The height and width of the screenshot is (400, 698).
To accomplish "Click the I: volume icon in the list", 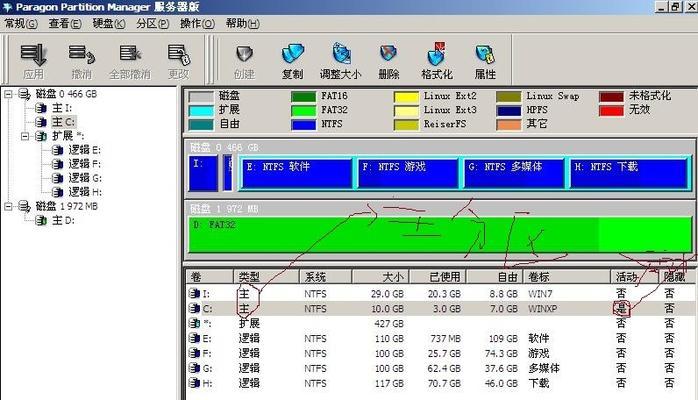I will (194, 294).
